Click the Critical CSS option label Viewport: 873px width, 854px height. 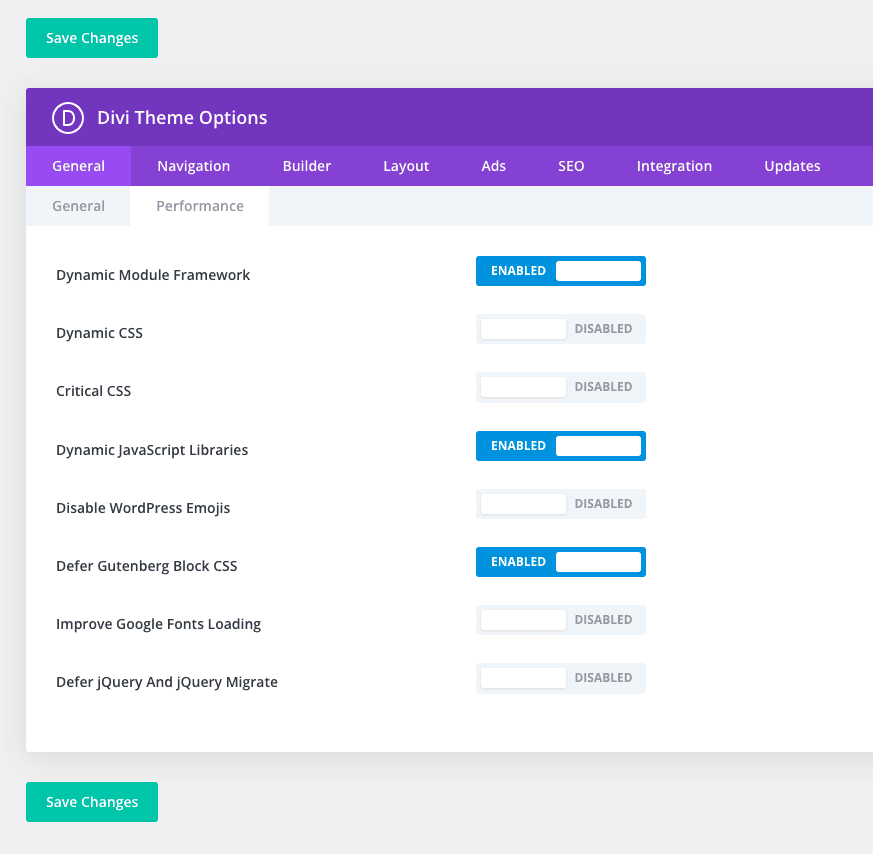(x=94, y=391)
